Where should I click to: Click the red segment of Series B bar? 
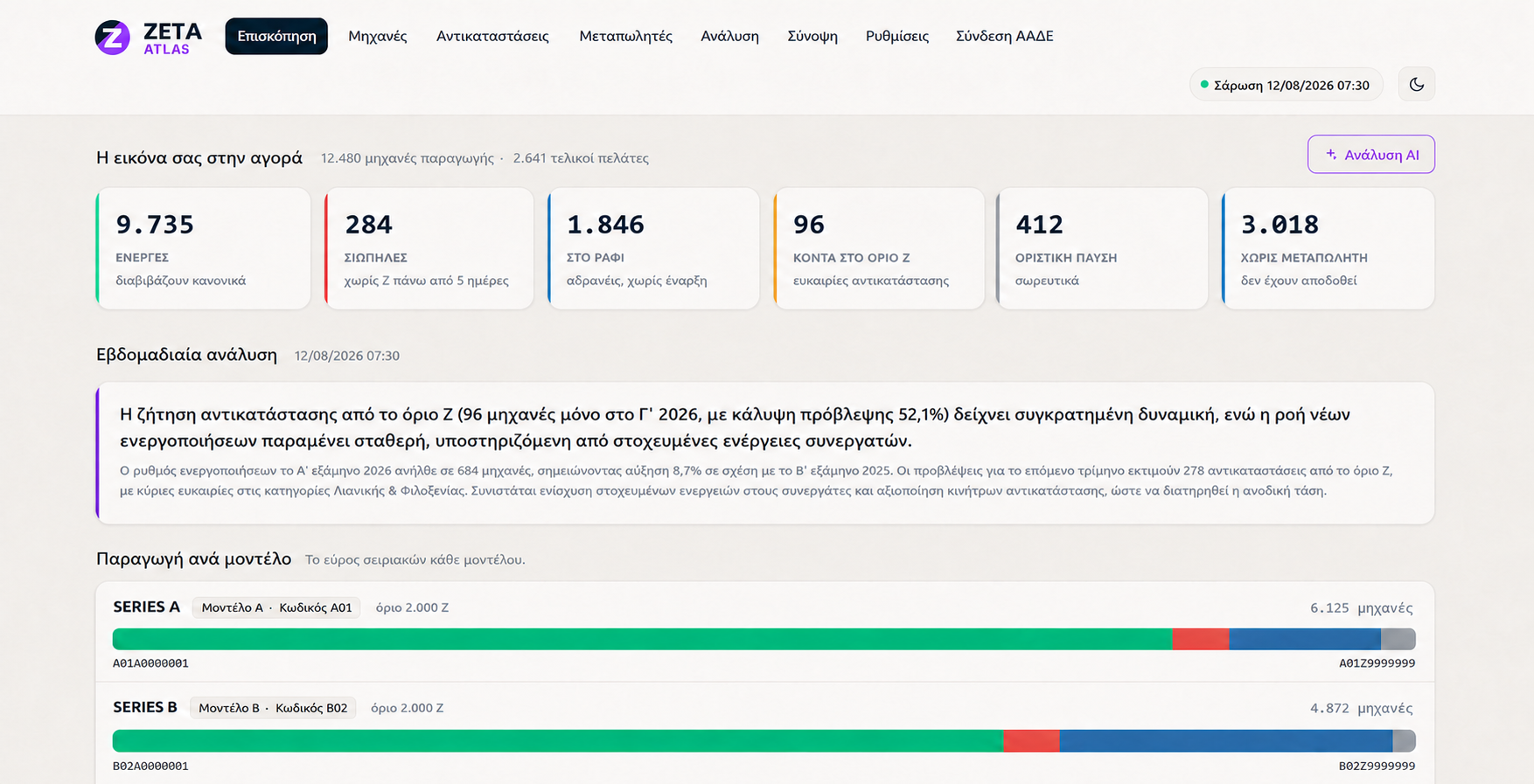[1031, 741]
